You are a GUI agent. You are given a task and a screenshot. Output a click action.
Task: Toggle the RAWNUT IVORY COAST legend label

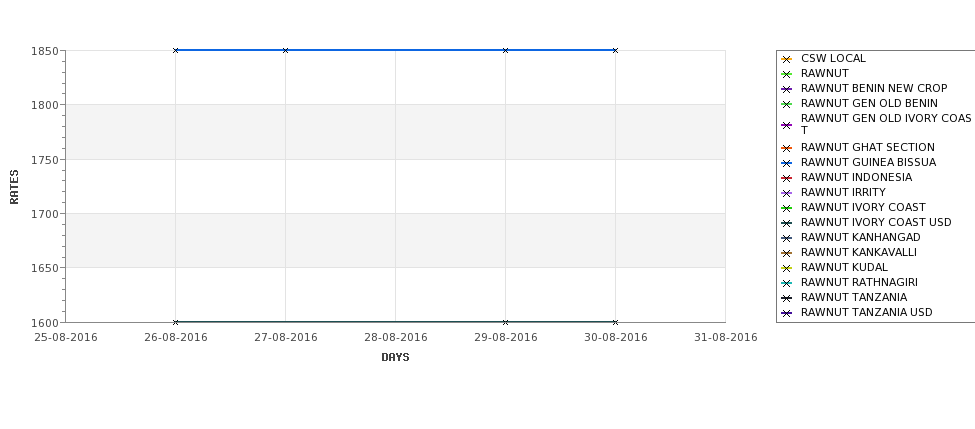pyautogui.click(x=863, y=207)
